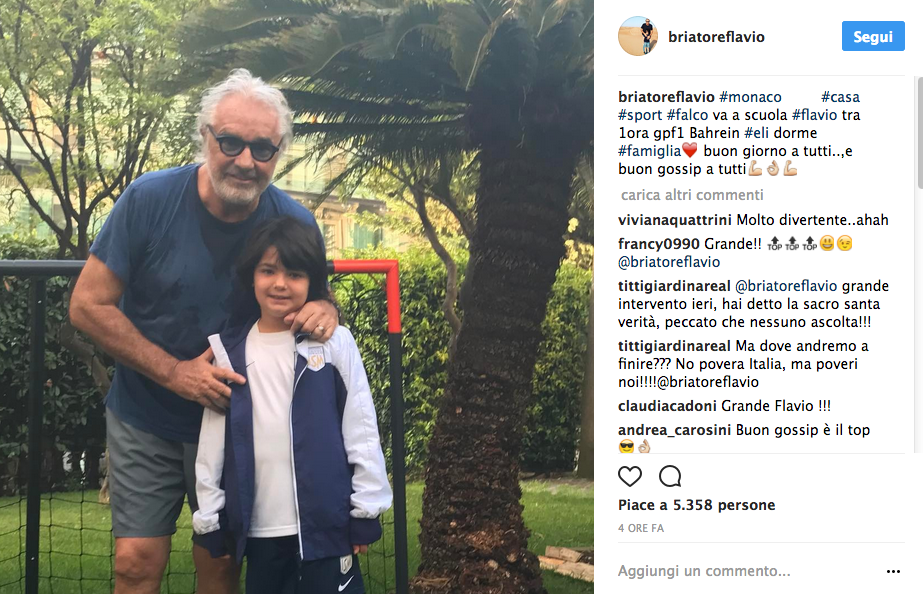Follow the account with the Segui button

[873, 36]
